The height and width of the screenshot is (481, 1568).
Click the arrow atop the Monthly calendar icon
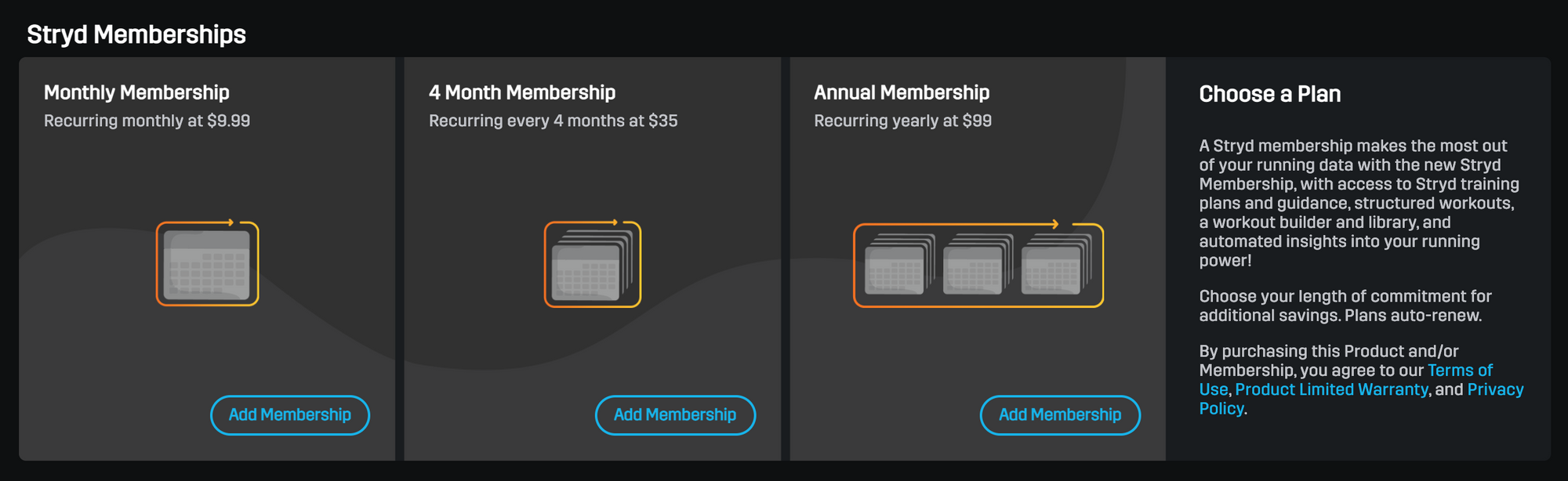[230, 222]
